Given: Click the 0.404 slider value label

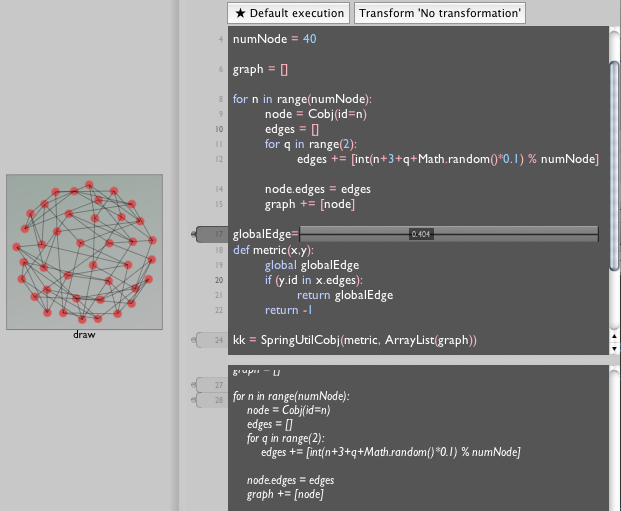Looking at the screenshot, I should tap(421, 234).
